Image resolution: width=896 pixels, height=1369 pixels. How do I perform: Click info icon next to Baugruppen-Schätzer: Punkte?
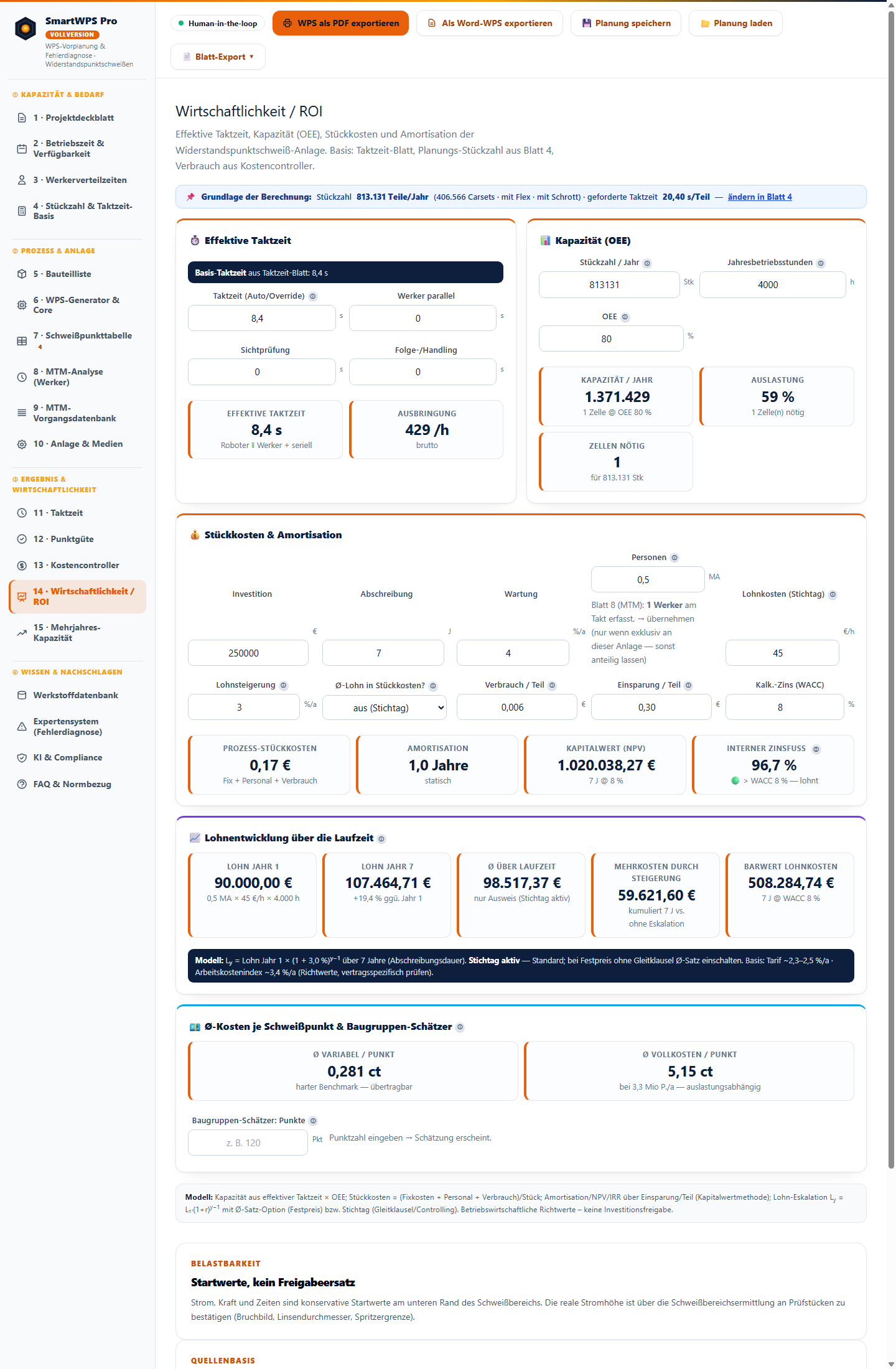[x=313, y=1121]
